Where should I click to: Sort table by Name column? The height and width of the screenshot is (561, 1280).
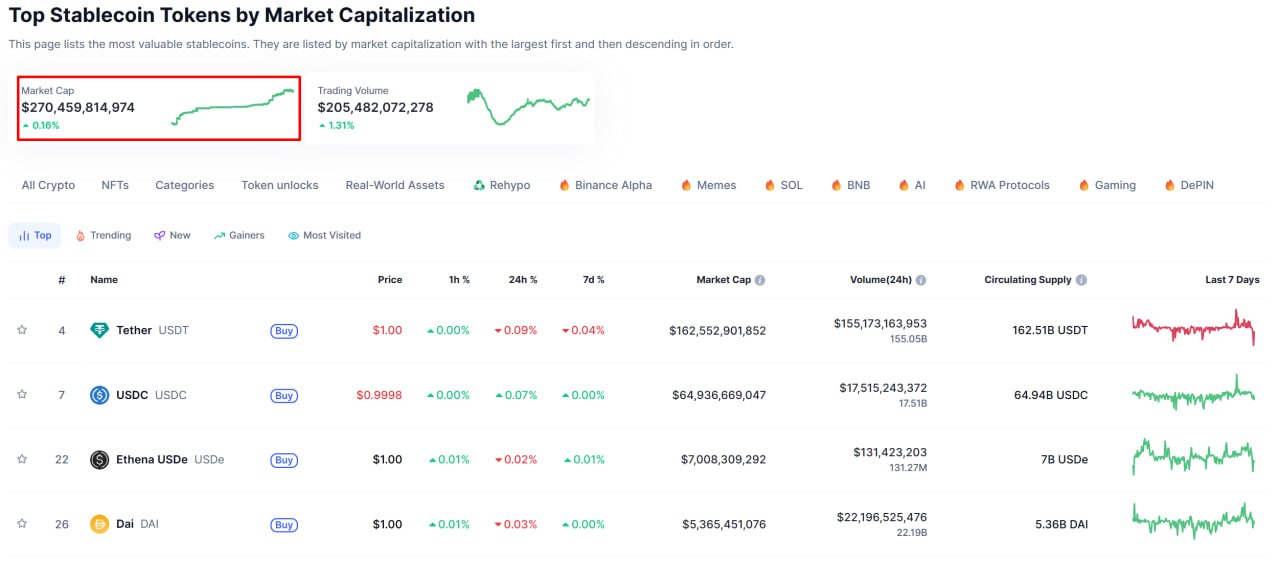tap(104, 280)
